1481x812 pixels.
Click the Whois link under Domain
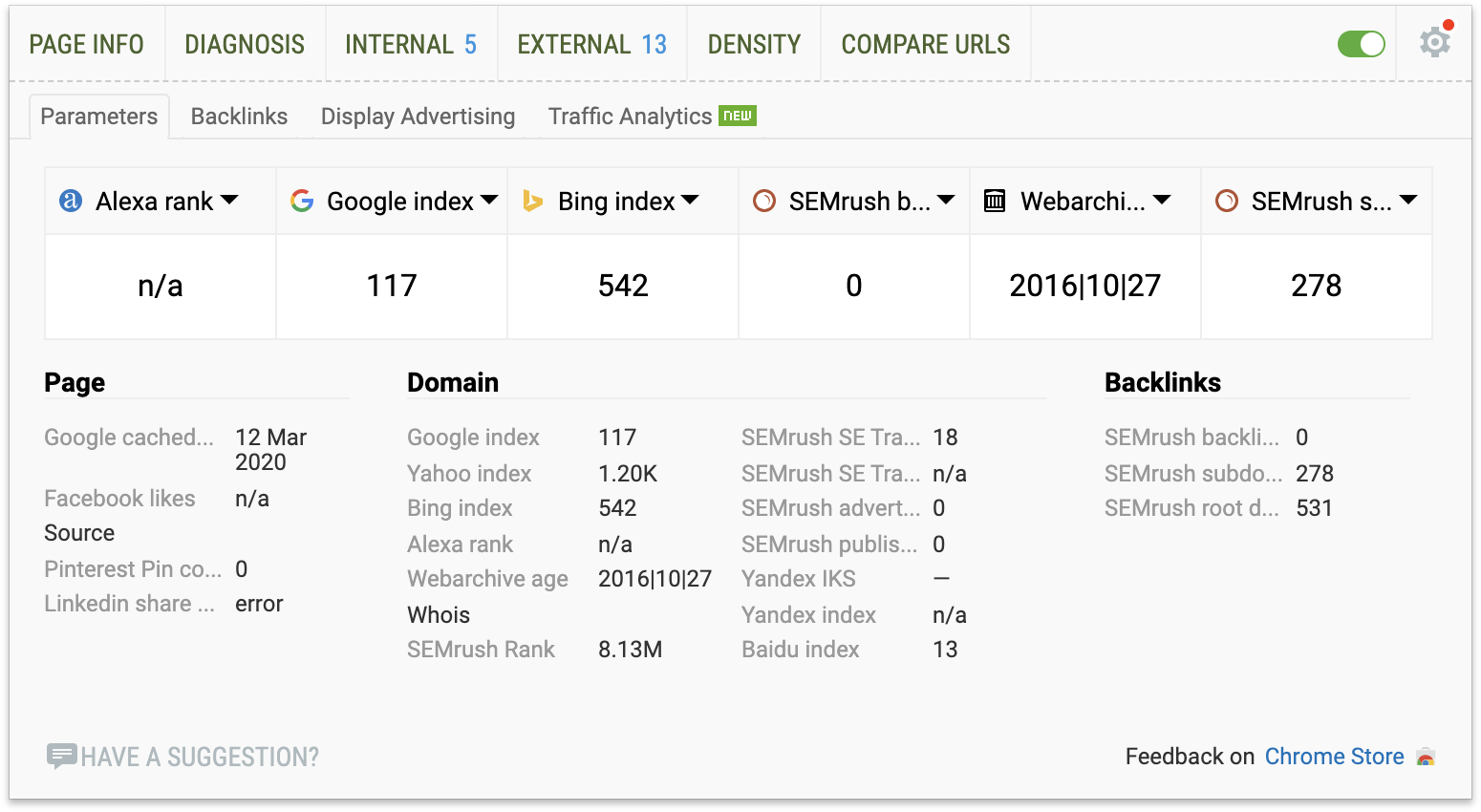tap(439, 615)
